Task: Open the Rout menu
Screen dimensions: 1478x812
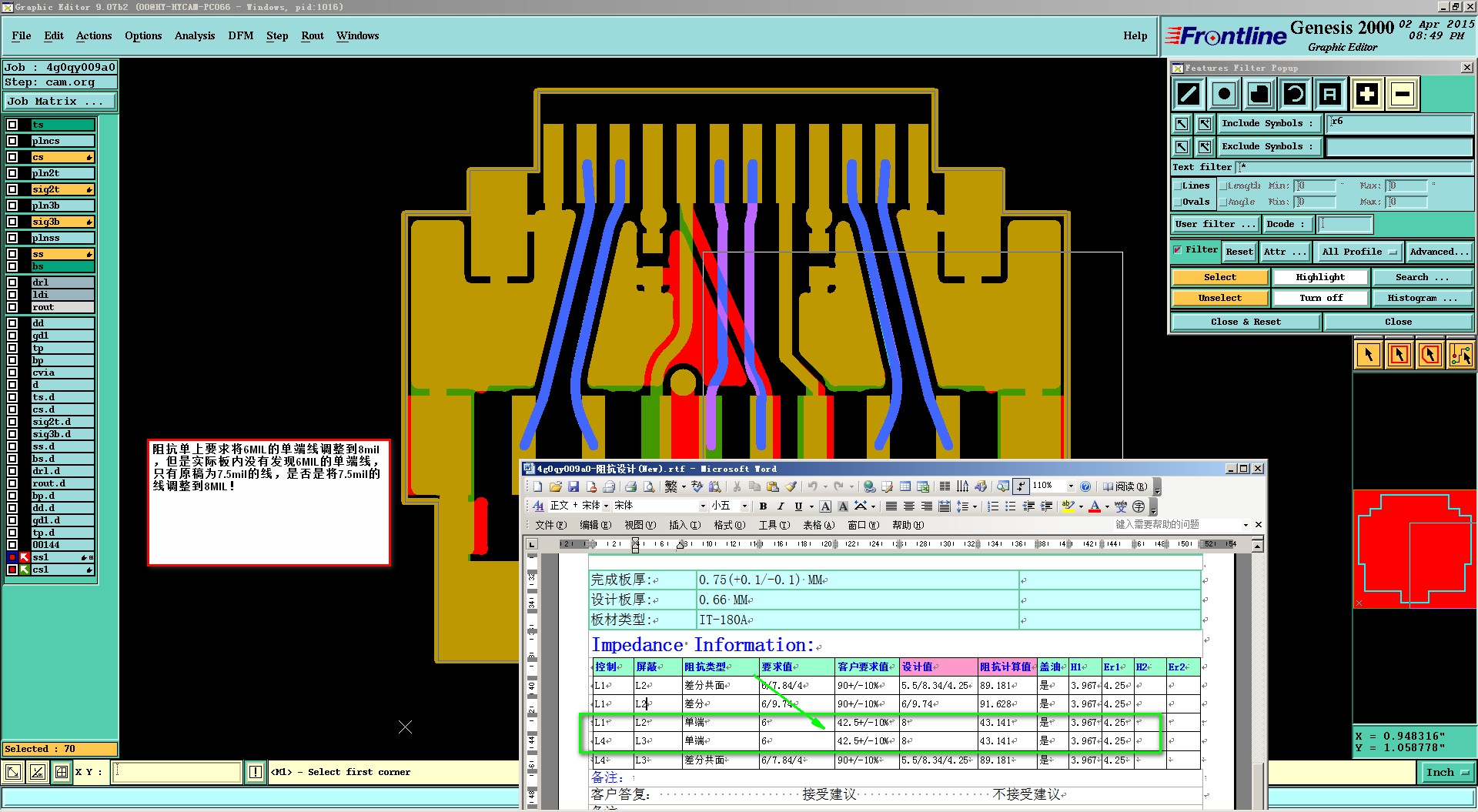Action: [x=313, y=35]
